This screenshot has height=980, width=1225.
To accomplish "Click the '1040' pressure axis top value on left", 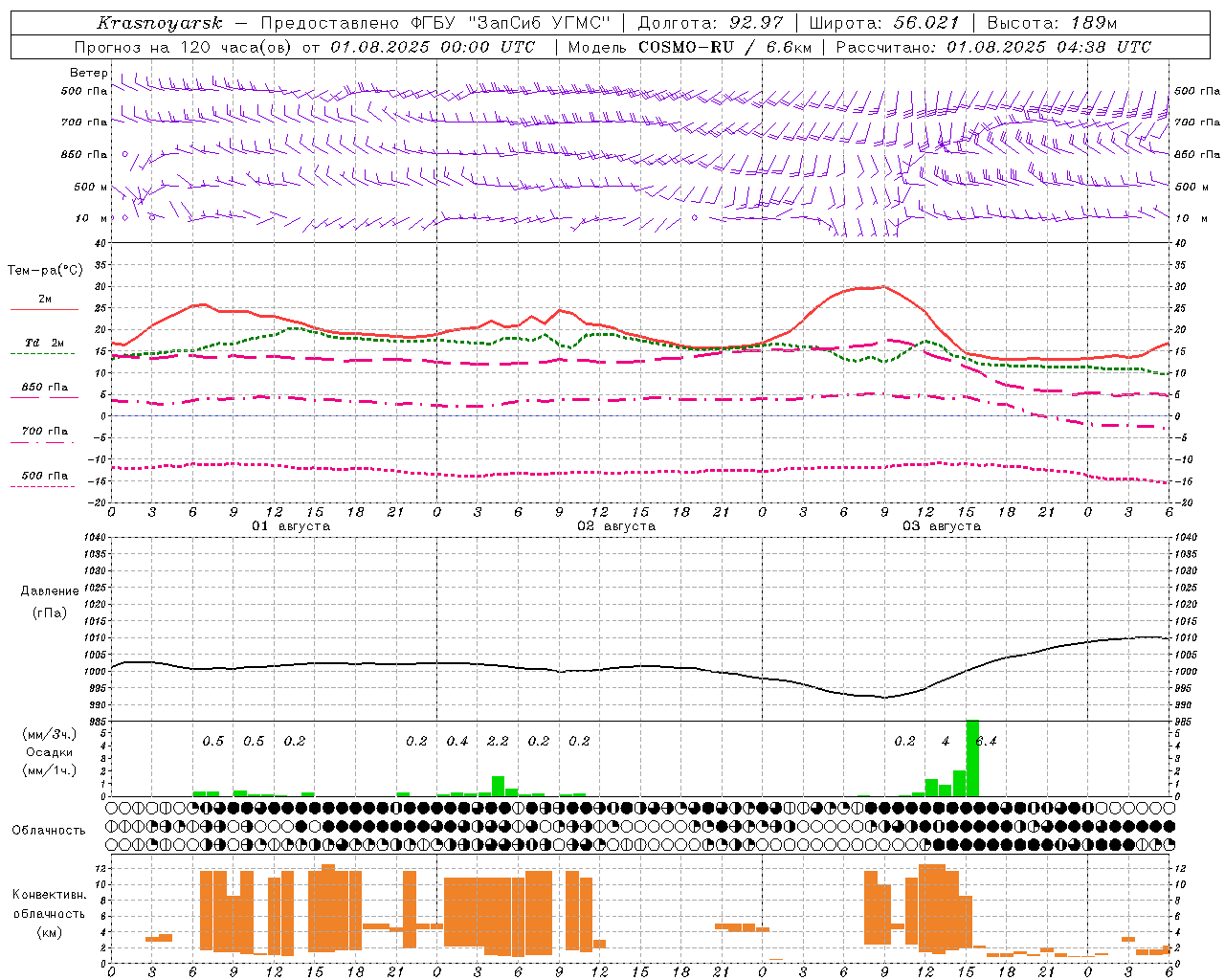I will [95, 537].
